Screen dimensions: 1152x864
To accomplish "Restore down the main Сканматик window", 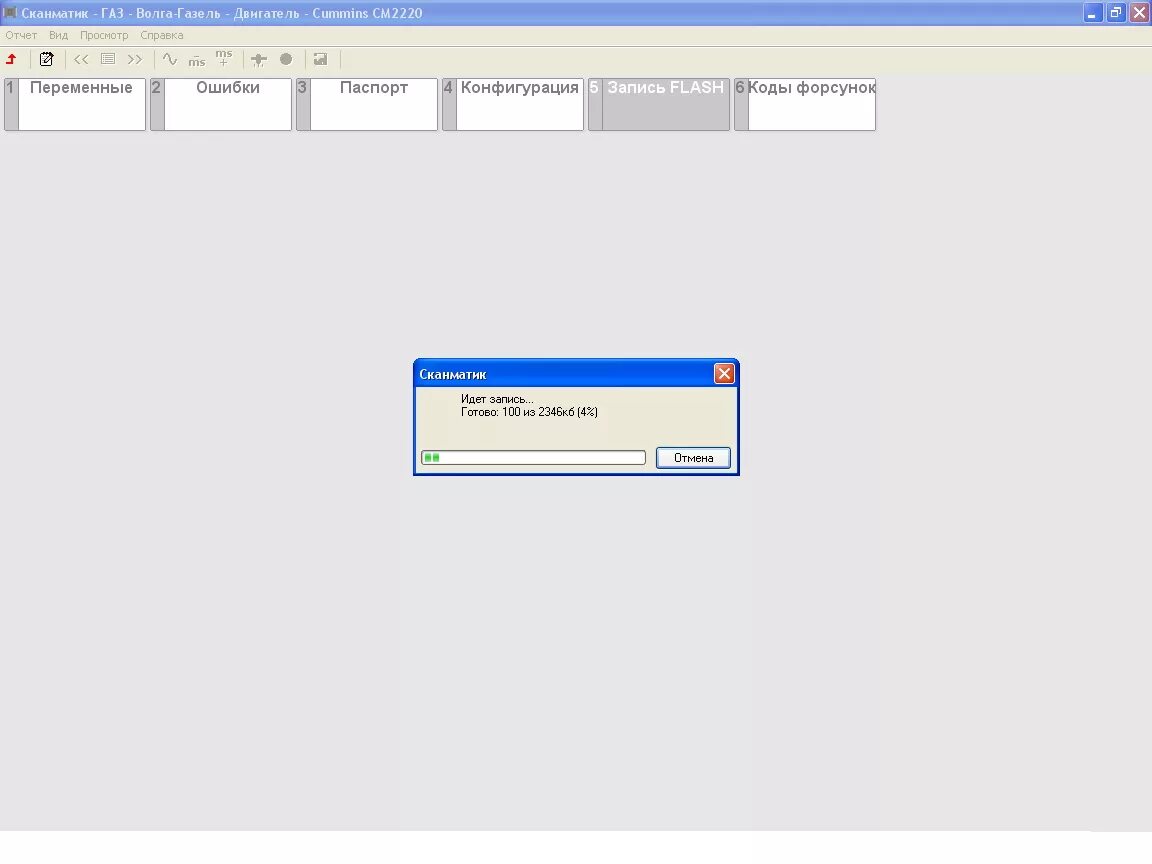I will coord(1116,12).
